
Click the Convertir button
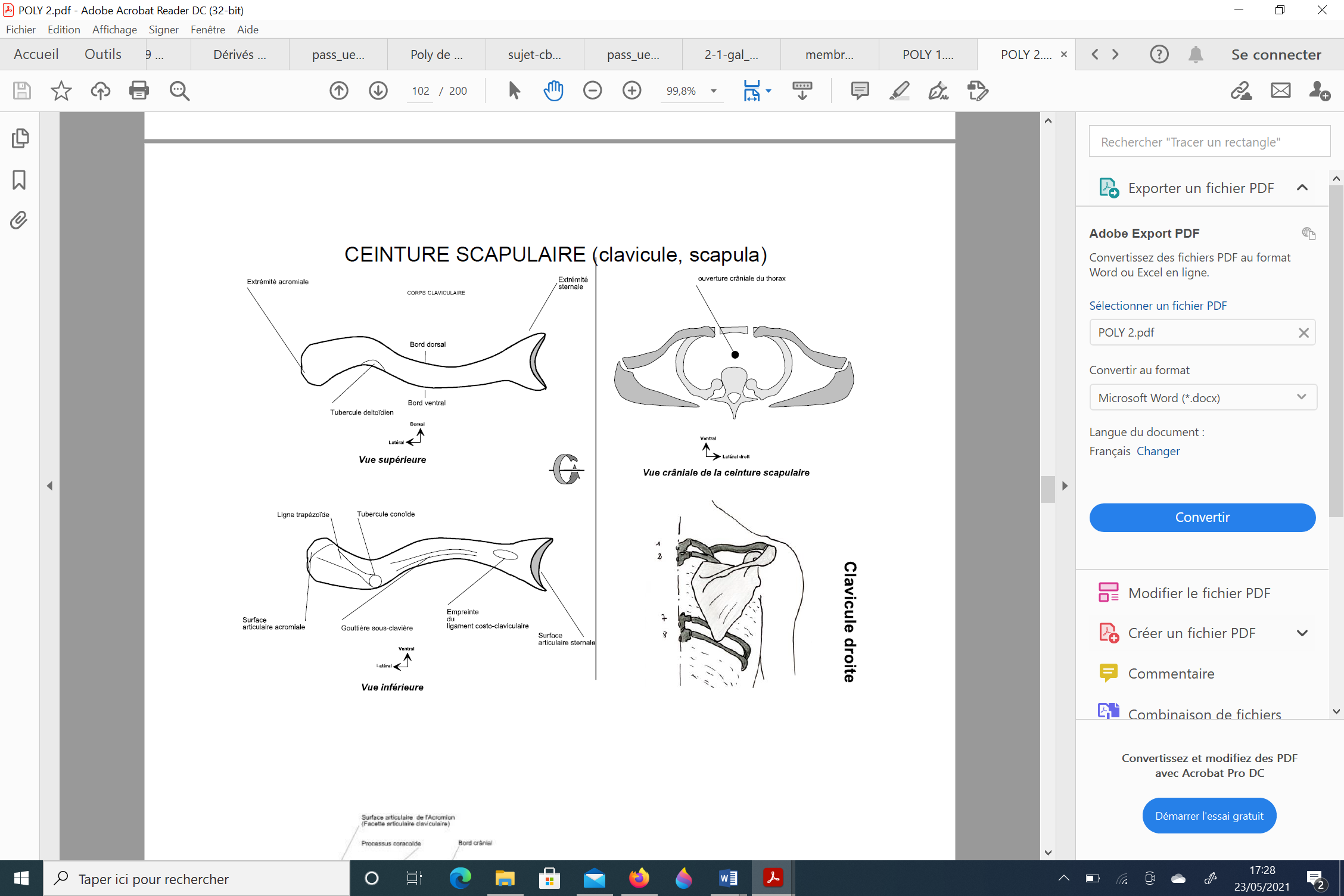(x=1202, y=517)
